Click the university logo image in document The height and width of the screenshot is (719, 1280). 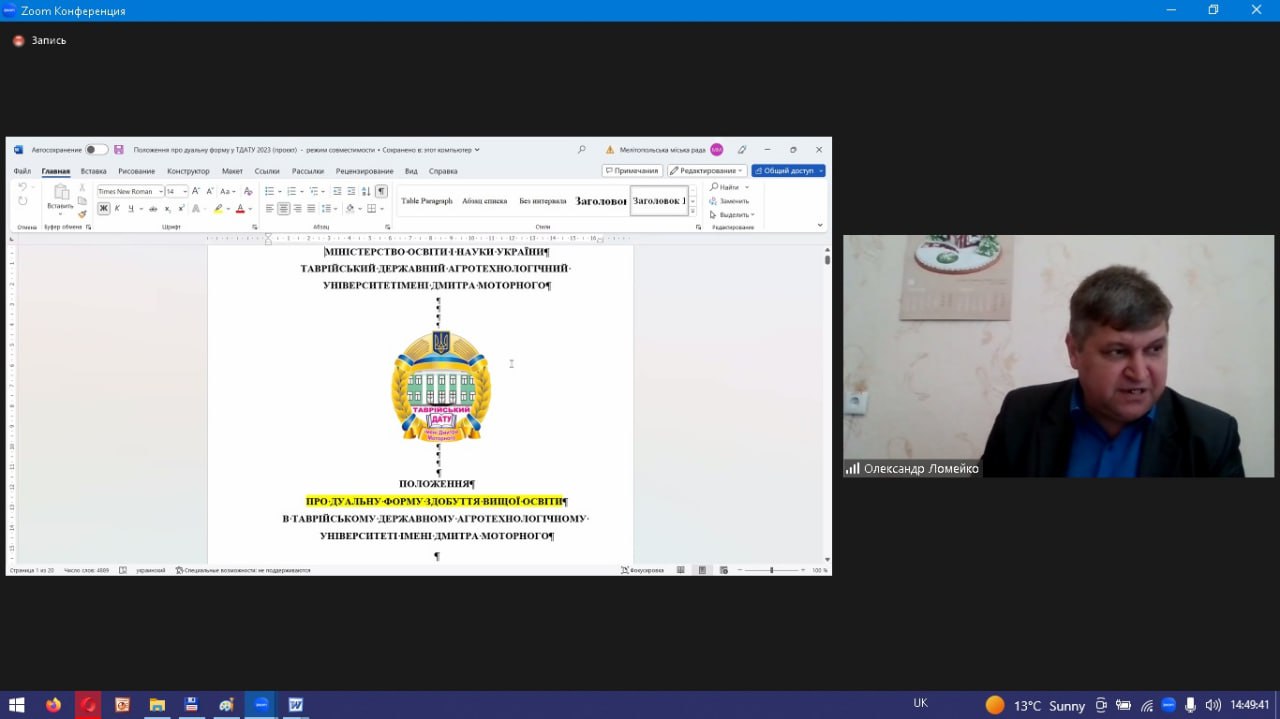[441, 387]
